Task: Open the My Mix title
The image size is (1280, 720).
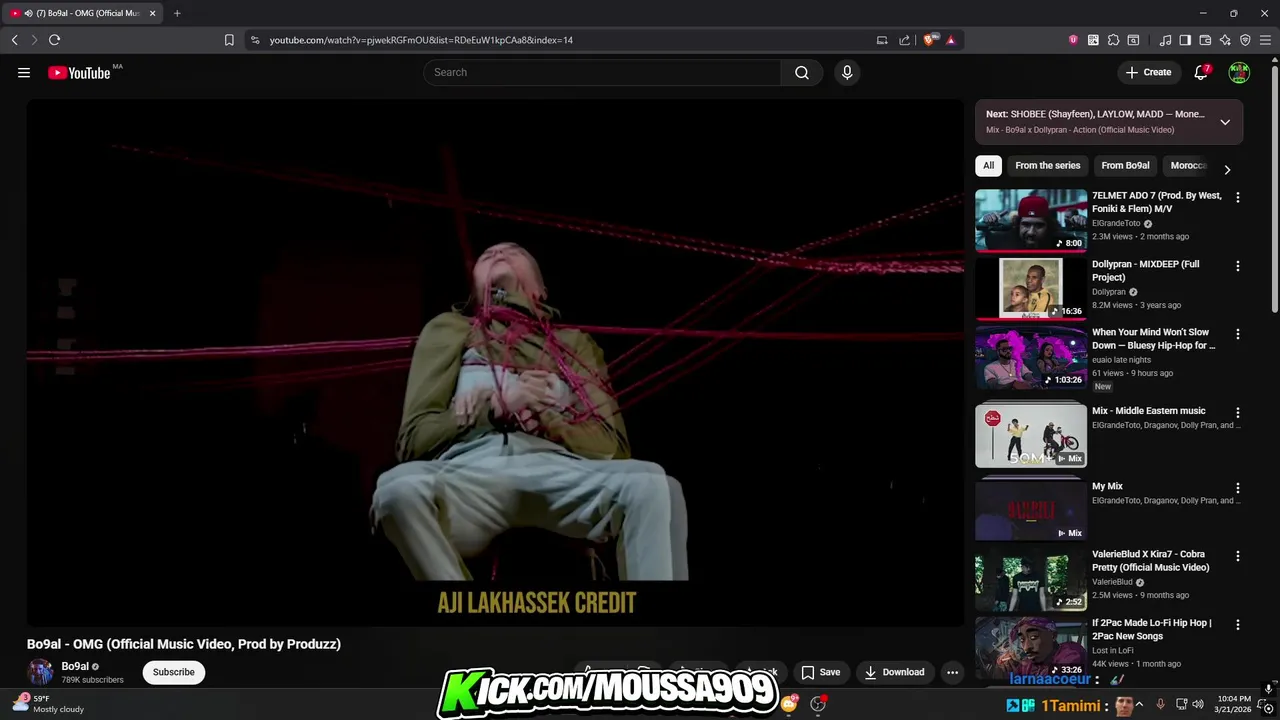Action: 1107,486
